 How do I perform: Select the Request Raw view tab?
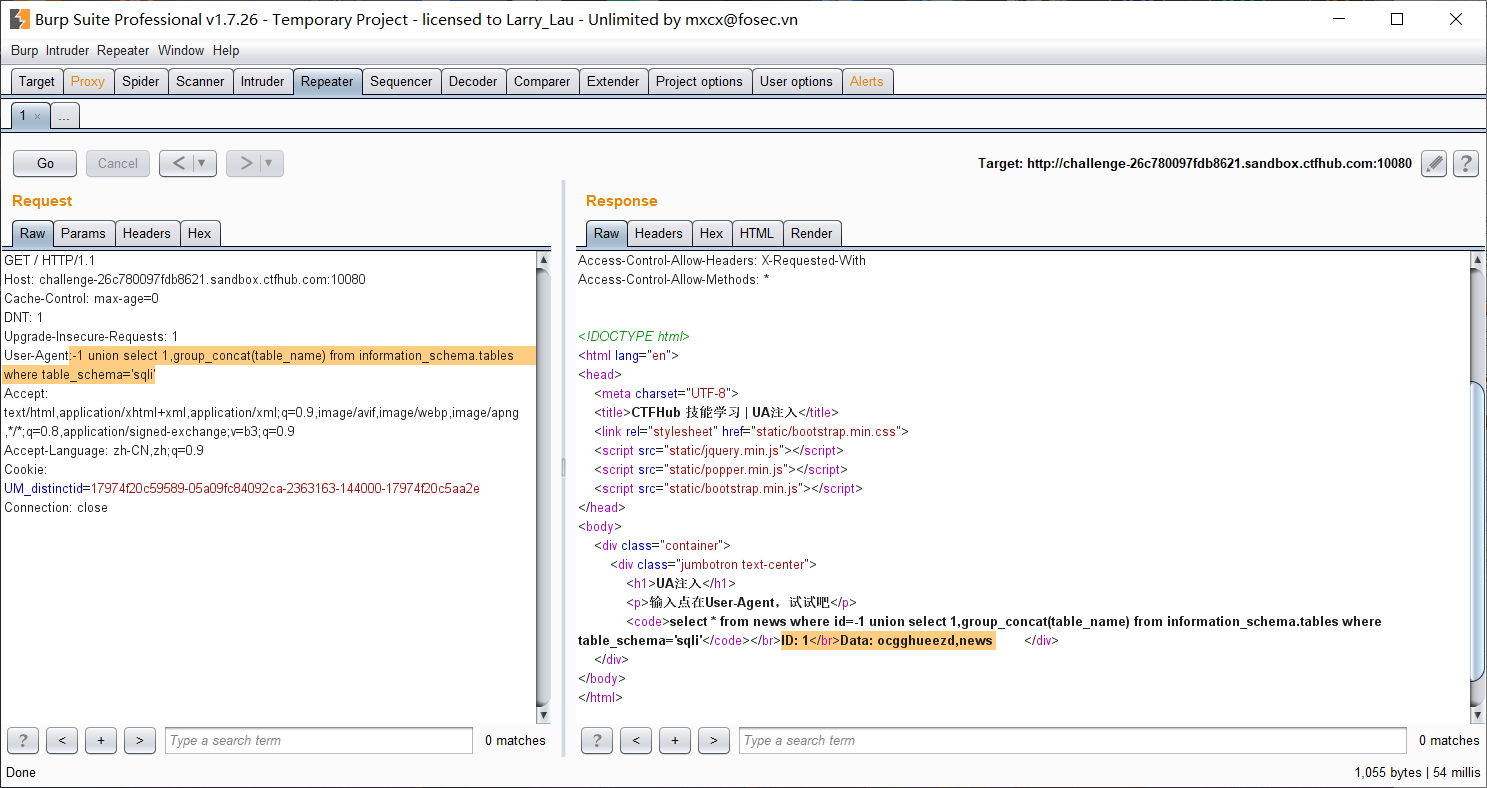(33, 233)
